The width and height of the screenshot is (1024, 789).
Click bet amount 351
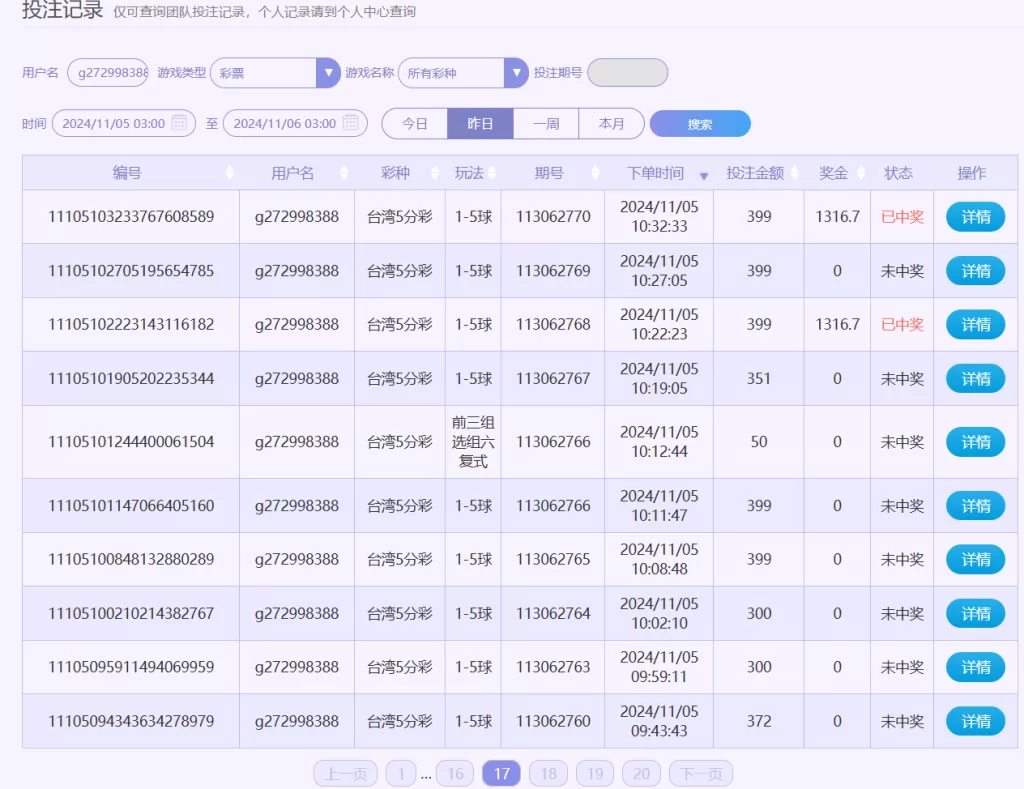point(759,379)
